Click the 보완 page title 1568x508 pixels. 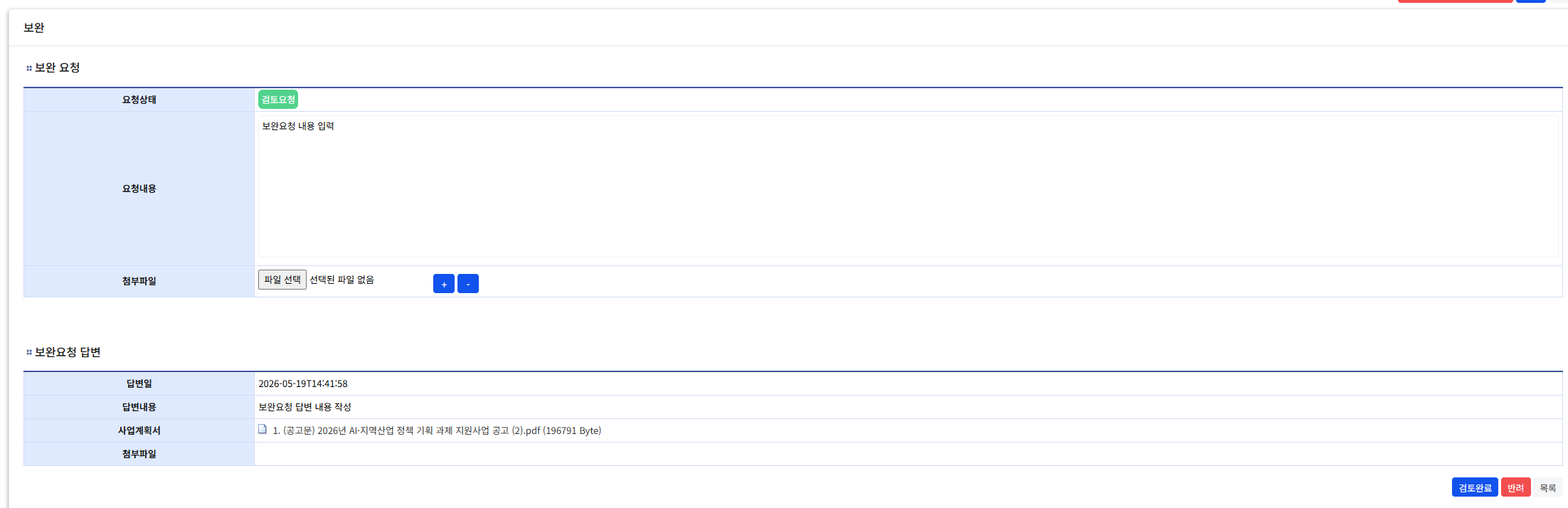pyautogui.click(x=34, y=28)
